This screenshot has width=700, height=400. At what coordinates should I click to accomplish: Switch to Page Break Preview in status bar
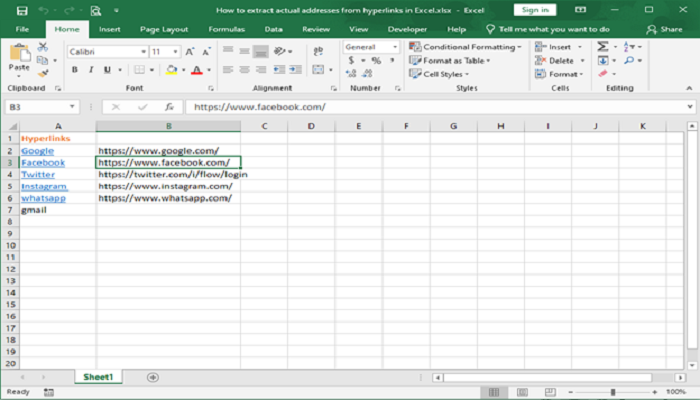point(550,392)
